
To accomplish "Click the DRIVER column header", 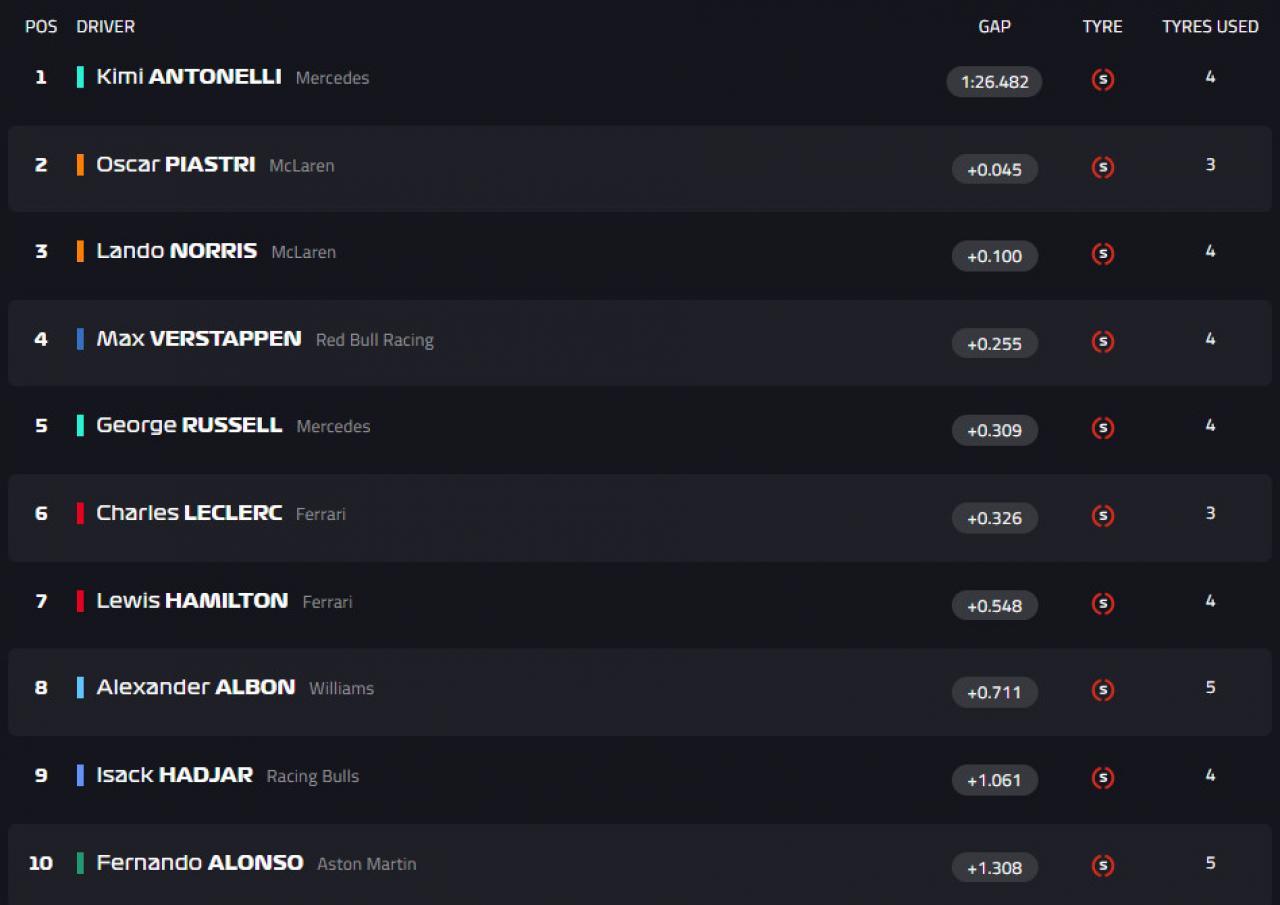I will point(105,27).
